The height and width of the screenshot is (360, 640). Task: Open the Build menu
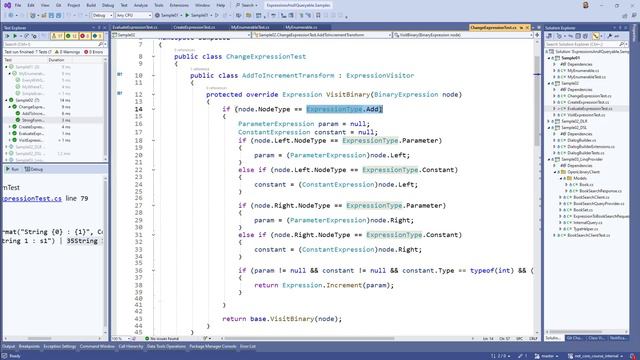pyautogui.click(x=91, y=5)
